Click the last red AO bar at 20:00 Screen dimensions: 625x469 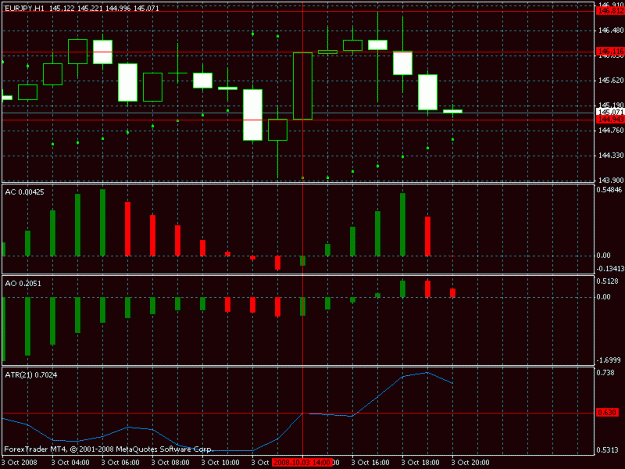pyautogui.click(x=453, y=293)
